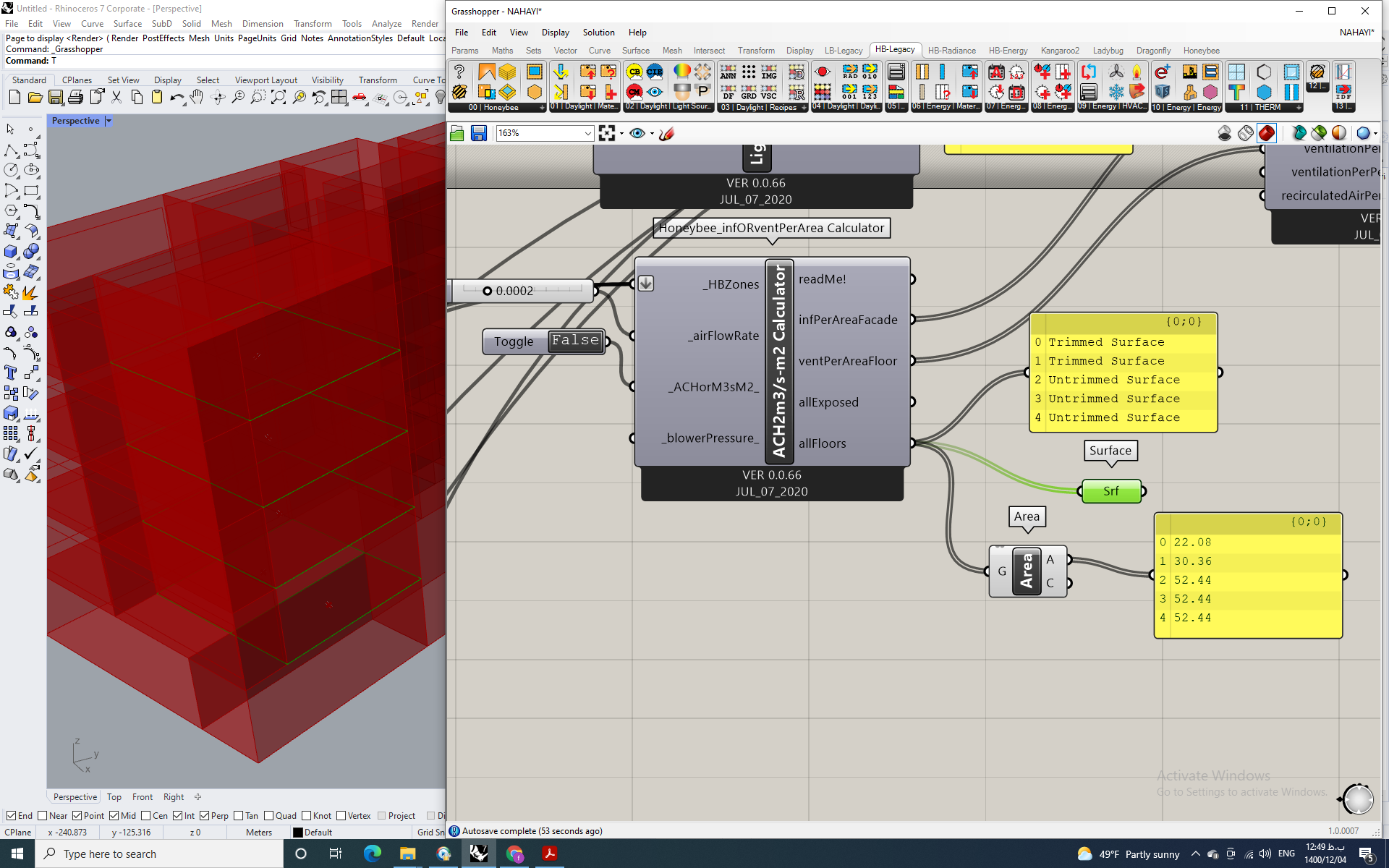Click the Zoom Extents canvas icon

(607, 133)
